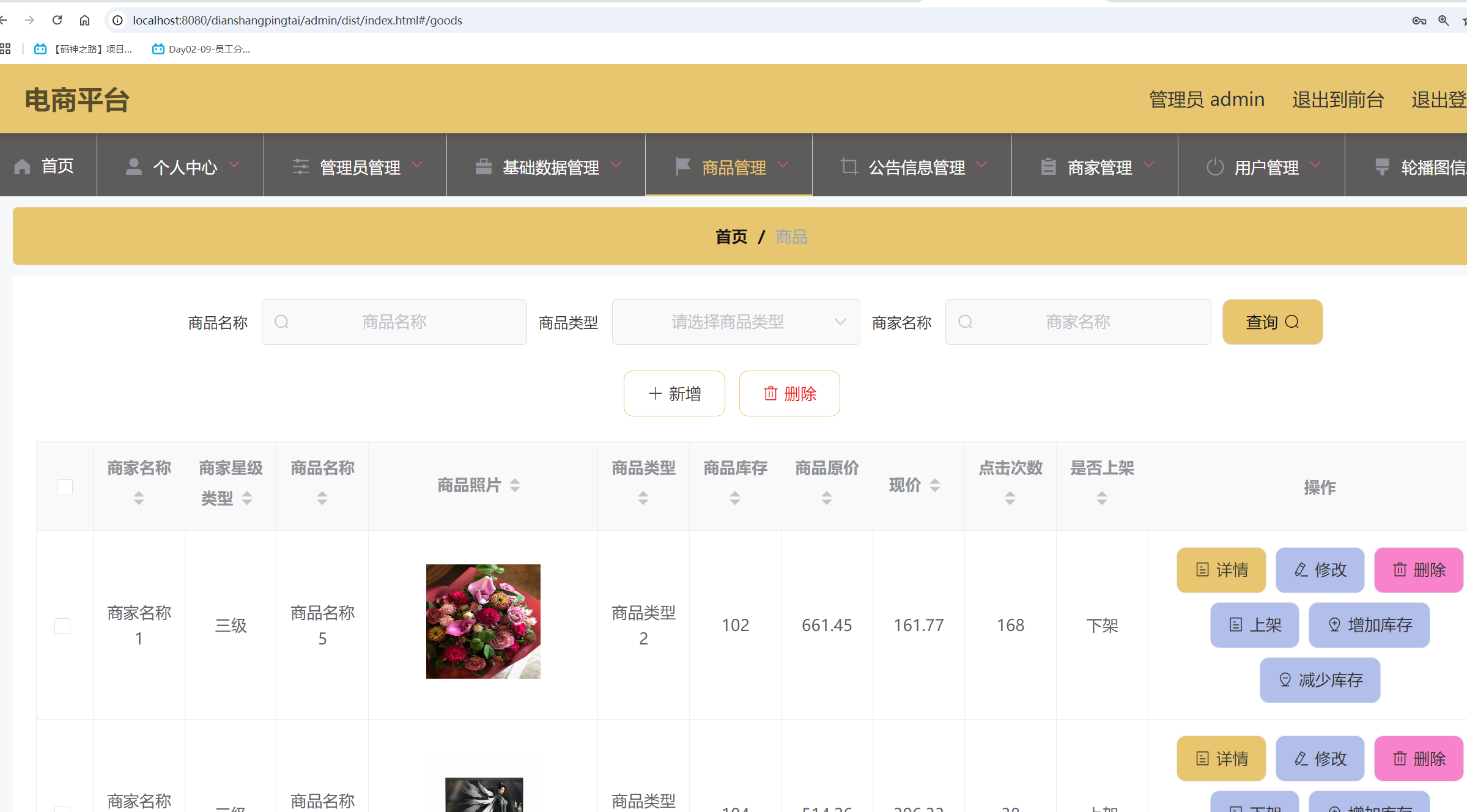Image resolution: width=1467 pixels, height=812 pixels.
Task: Click the pencil icon on 修改 button
Action: click(1300, 570)
